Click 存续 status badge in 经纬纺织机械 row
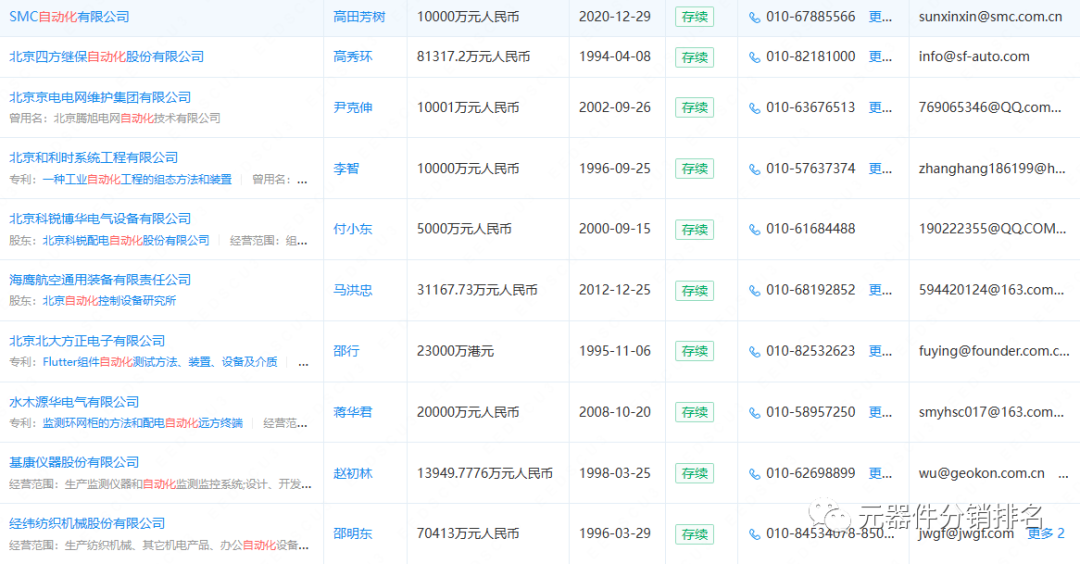This screenshot has width=1080, height=564. pos(694,534)
